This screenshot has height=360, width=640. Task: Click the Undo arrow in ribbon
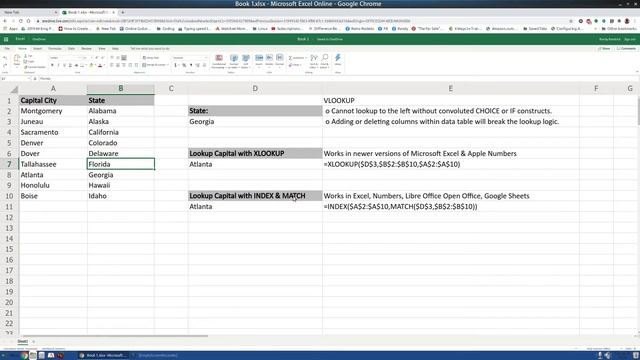[x=5, y=58]
